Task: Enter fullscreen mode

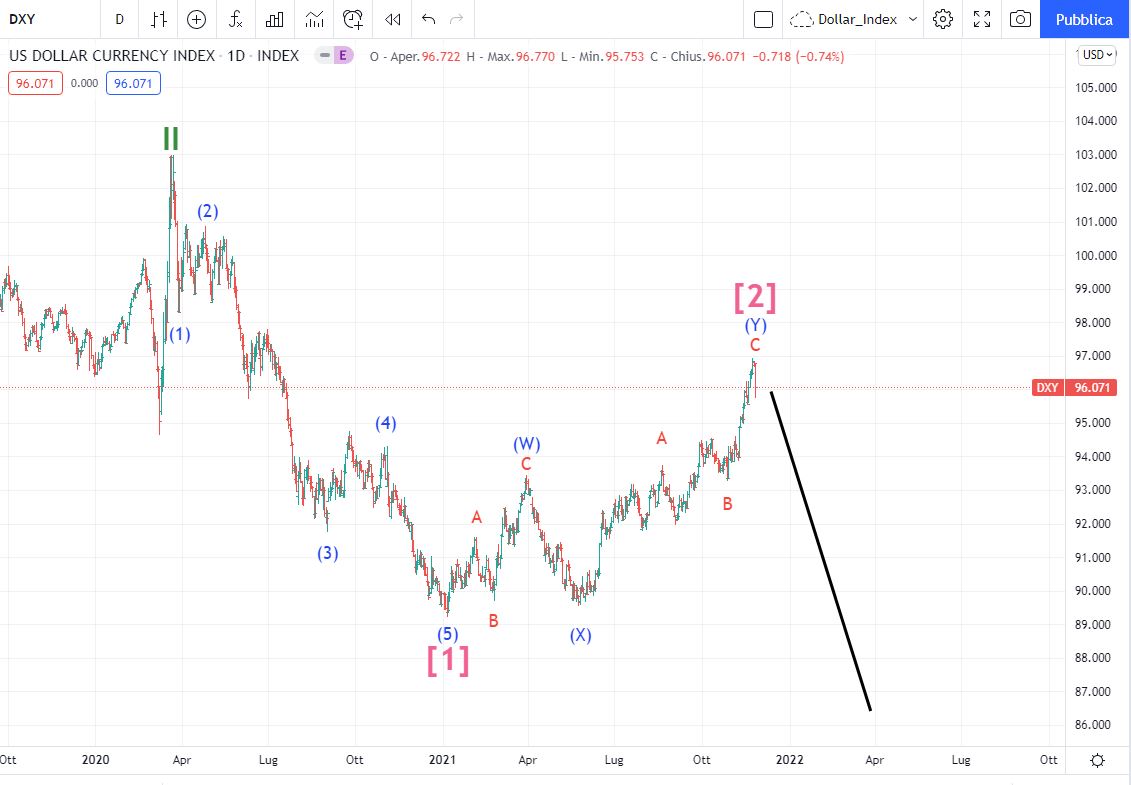Action: pyautogui.click(x=982, y=19)
